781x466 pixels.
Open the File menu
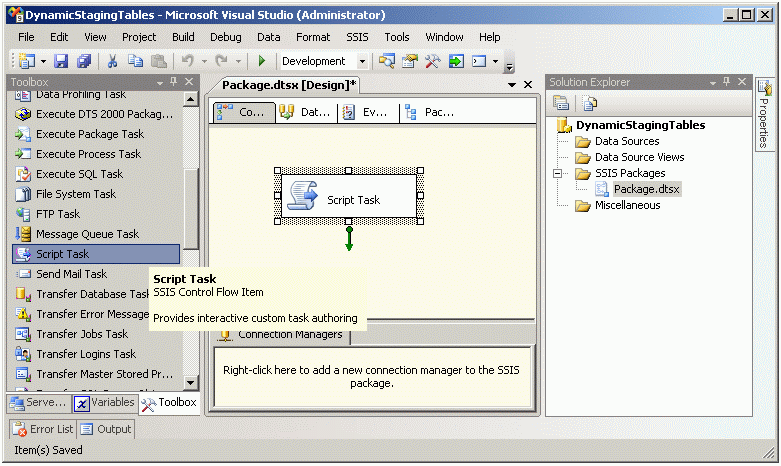pyautogui.click(x=26, y=37)
